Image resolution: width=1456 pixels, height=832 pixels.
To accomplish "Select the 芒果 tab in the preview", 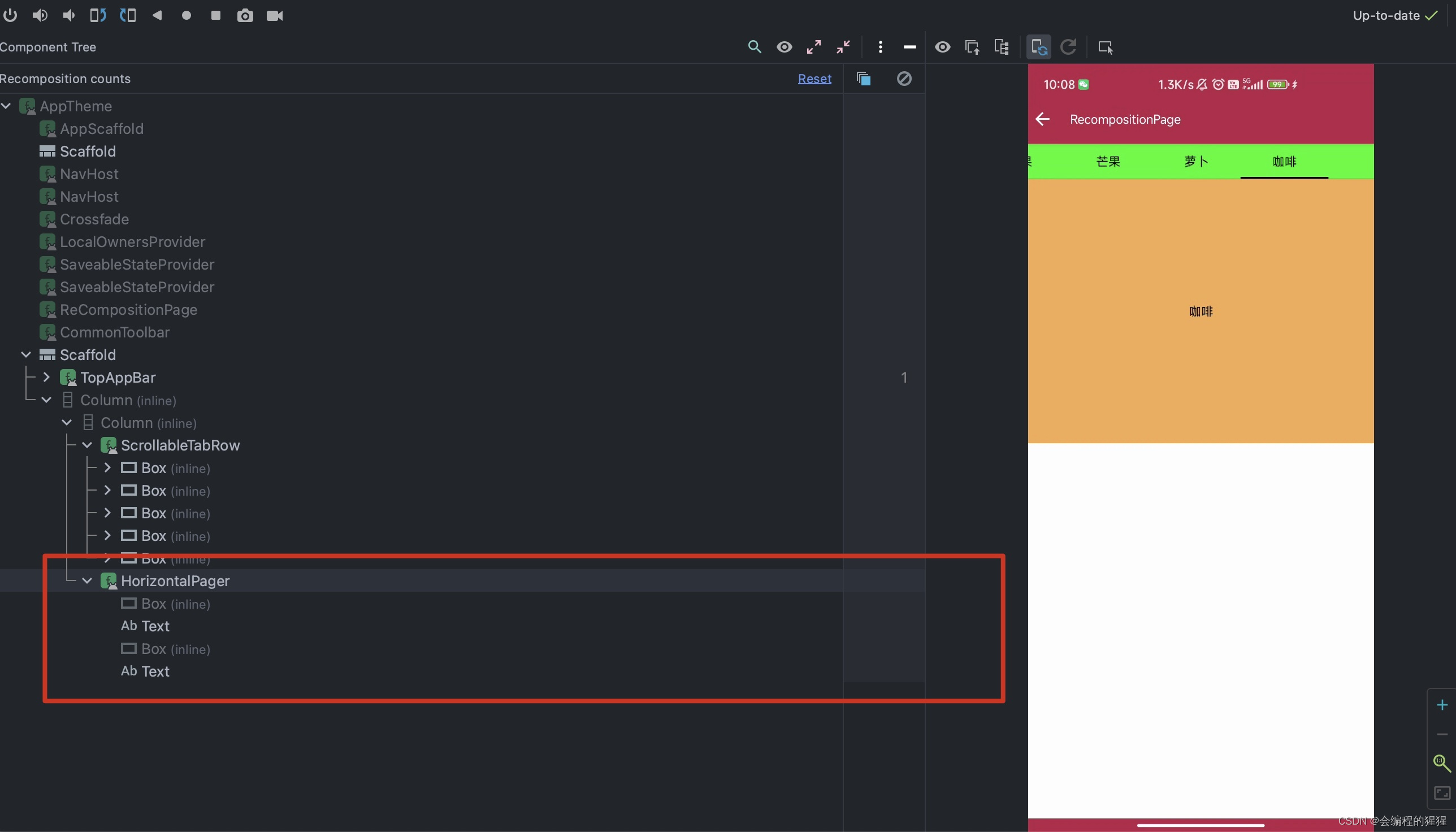I will coord(1108,162).
